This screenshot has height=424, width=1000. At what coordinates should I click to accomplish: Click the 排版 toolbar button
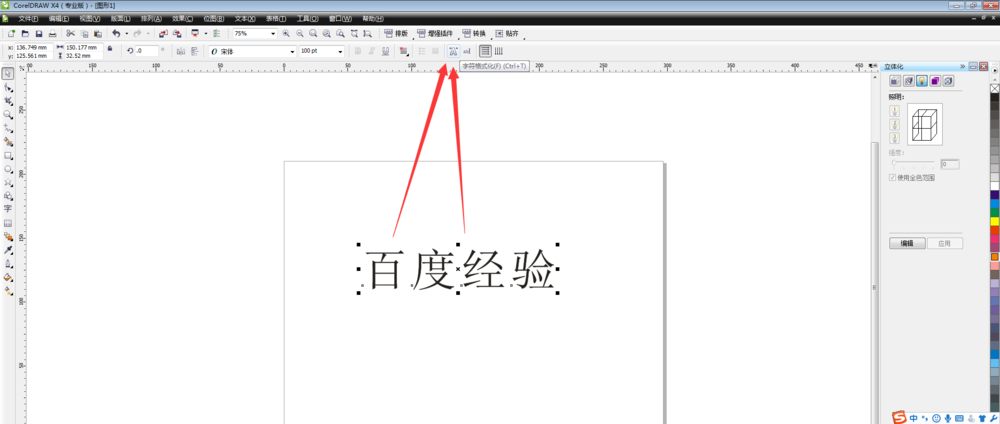(397, 33)
